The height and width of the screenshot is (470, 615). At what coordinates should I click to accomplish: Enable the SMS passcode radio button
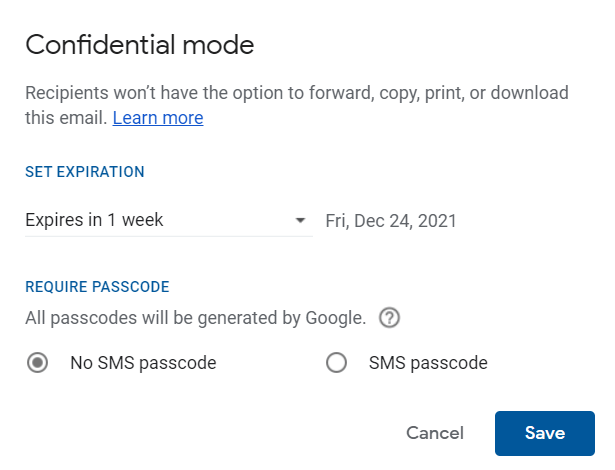pos(336,363)
